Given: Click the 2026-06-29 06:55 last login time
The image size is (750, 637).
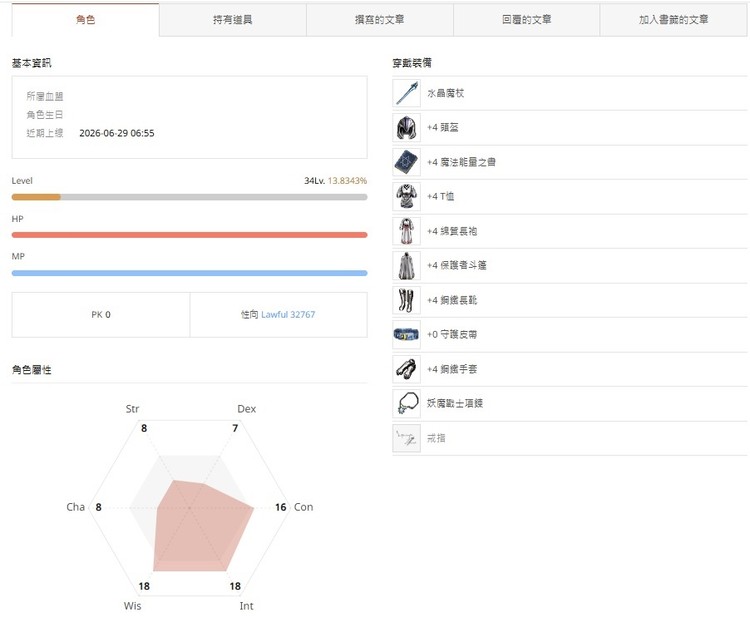Looking at the screenshot, I should coord(117,133).
